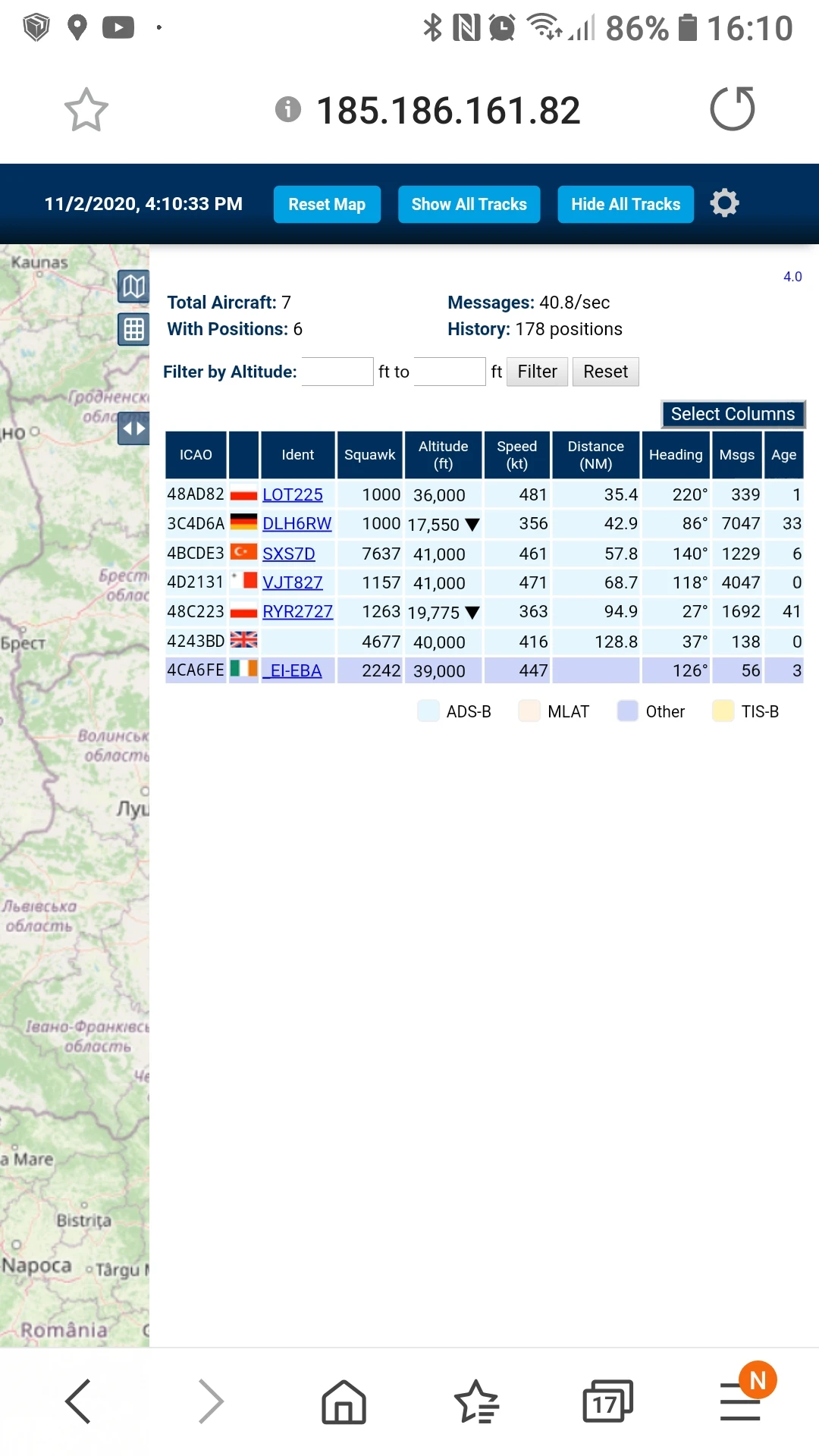Click Ireland flag in EI-EBA row
Viewport: 819px width, 1456px height.
243,670
